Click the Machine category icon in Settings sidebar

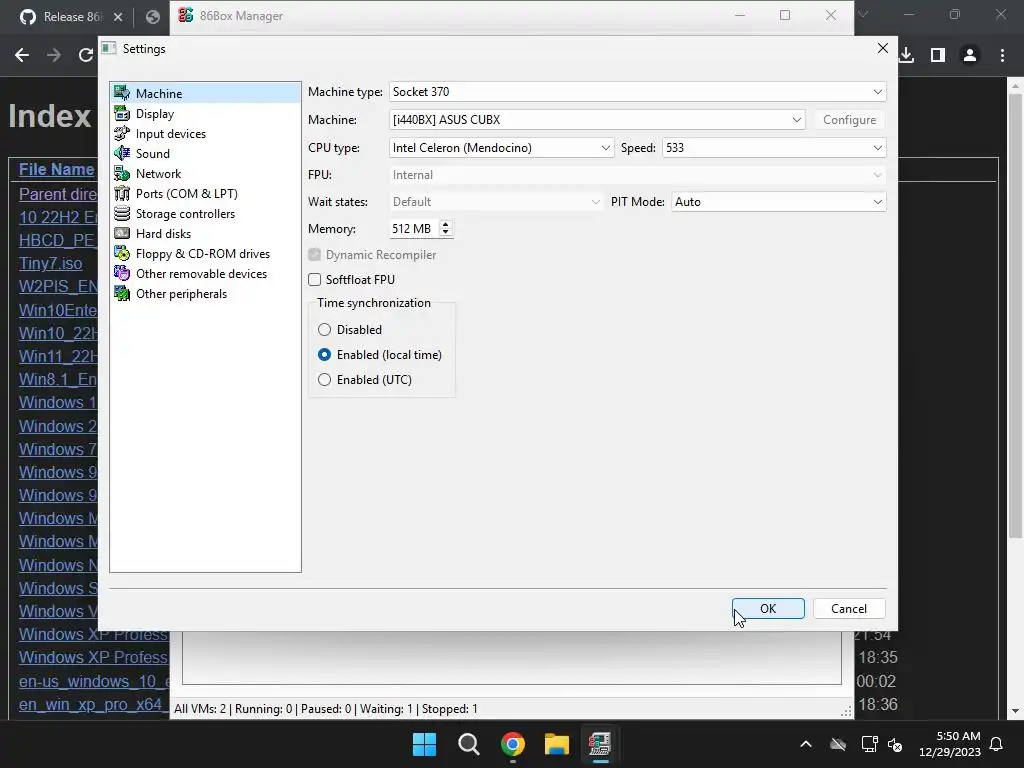click(x=122, y=93)
